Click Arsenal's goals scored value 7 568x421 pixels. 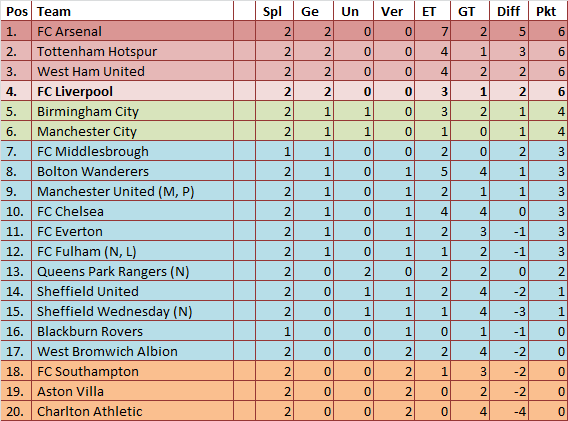432,31
